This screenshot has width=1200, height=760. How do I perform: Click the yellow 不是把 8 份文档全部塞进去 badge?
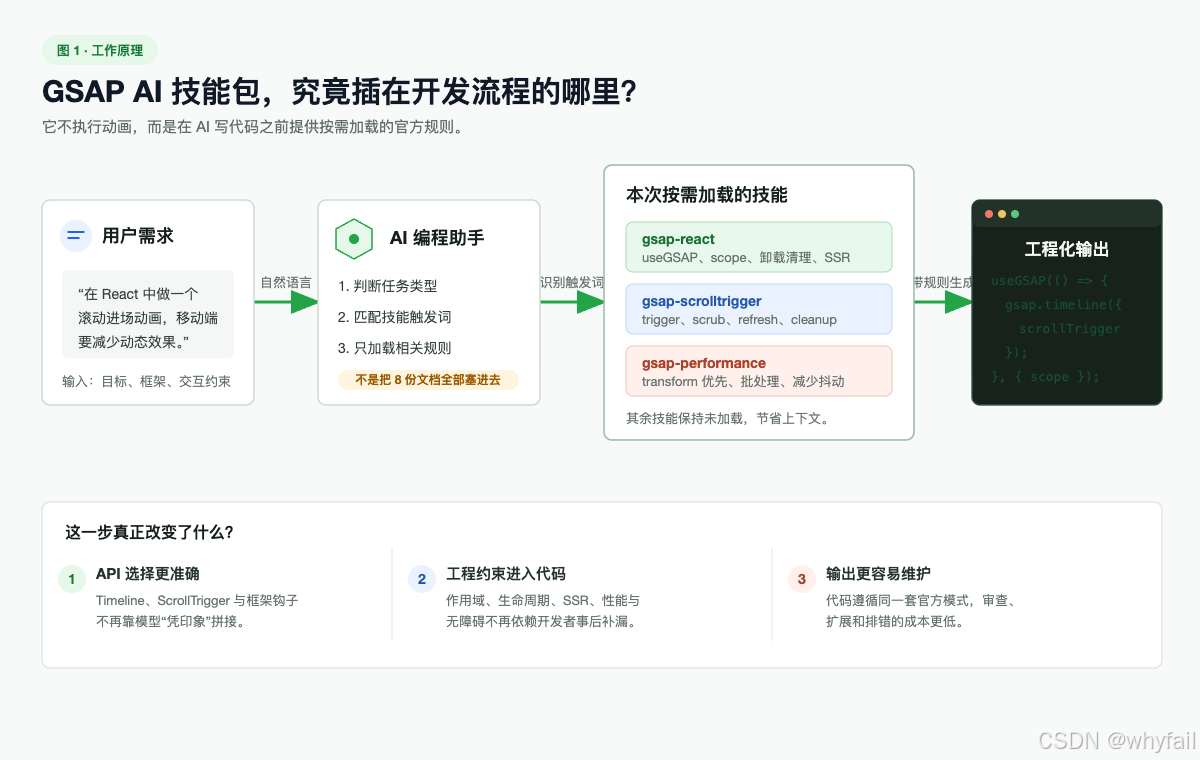point(428,380)
